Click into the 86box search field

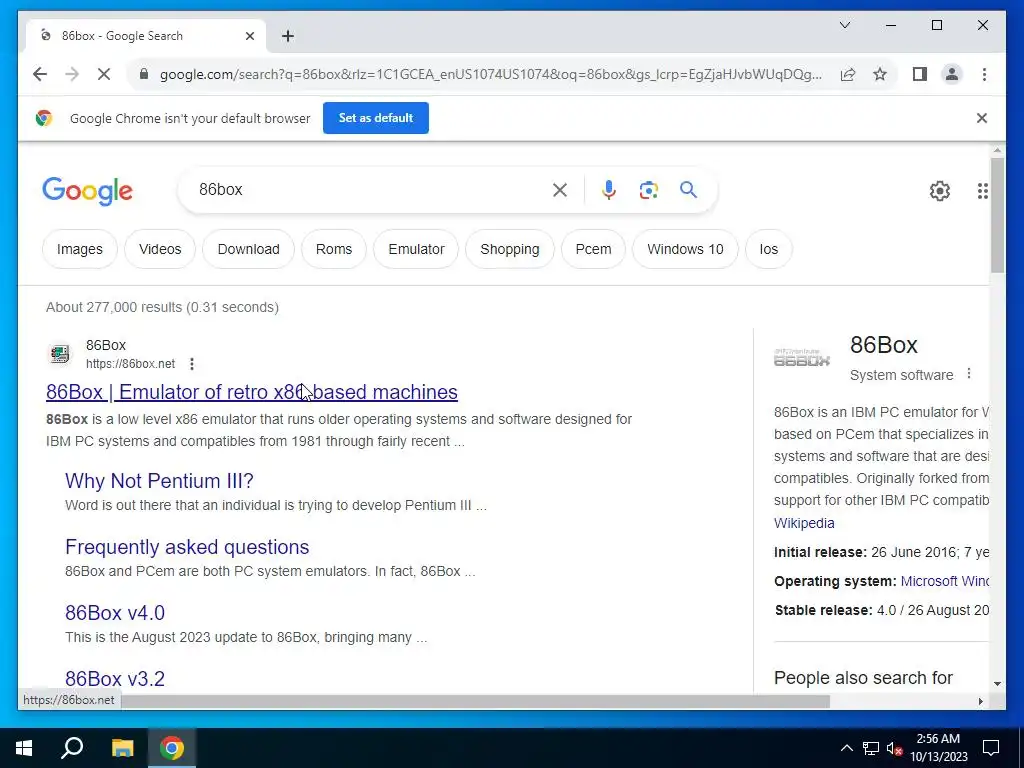(x=372, y=190)
